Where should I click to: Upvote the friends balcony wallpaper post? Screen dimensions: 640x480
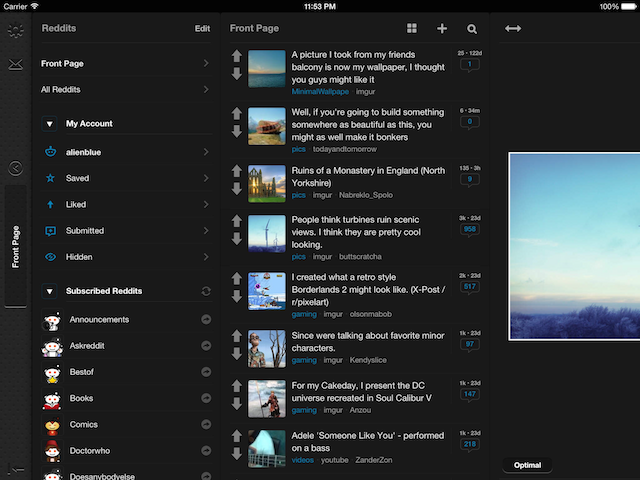click(237, 56)
